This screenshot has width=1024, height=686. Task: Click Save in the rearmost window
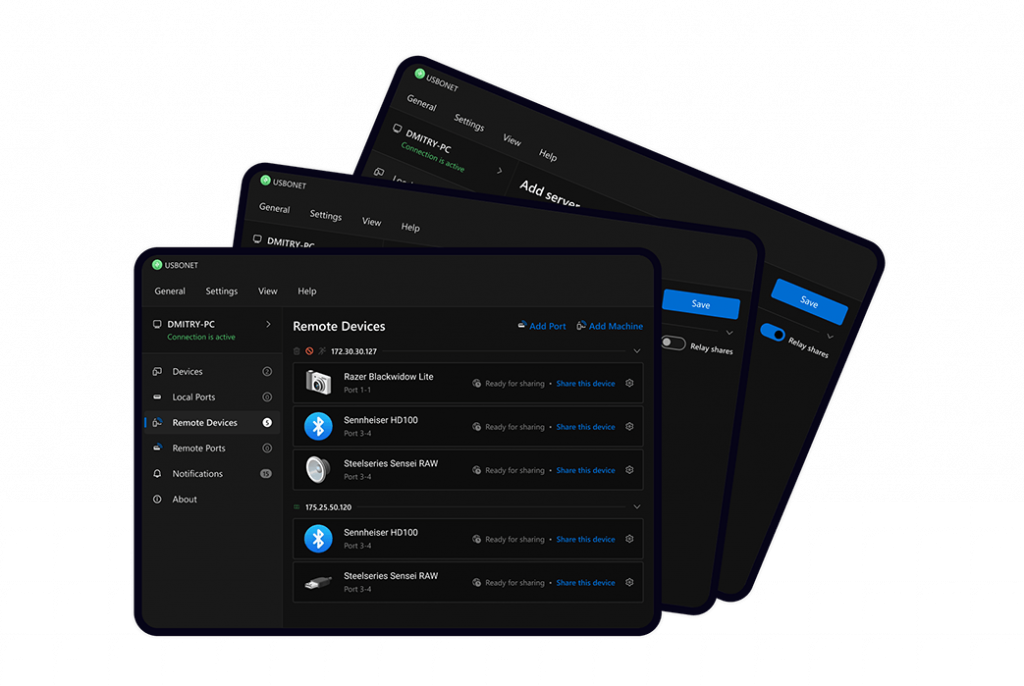(810, 301)
